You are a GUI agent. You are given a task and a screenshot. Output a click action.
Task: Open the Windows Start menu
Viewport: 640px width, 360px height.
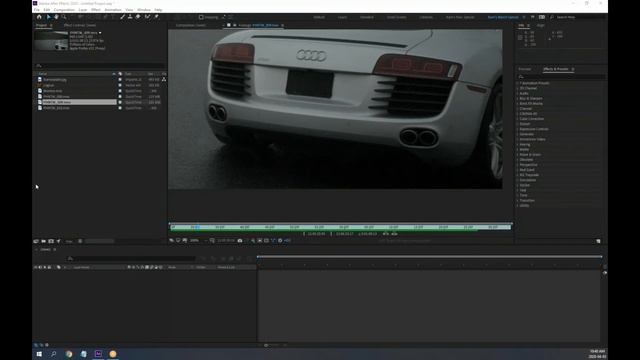tap(39, 354)
